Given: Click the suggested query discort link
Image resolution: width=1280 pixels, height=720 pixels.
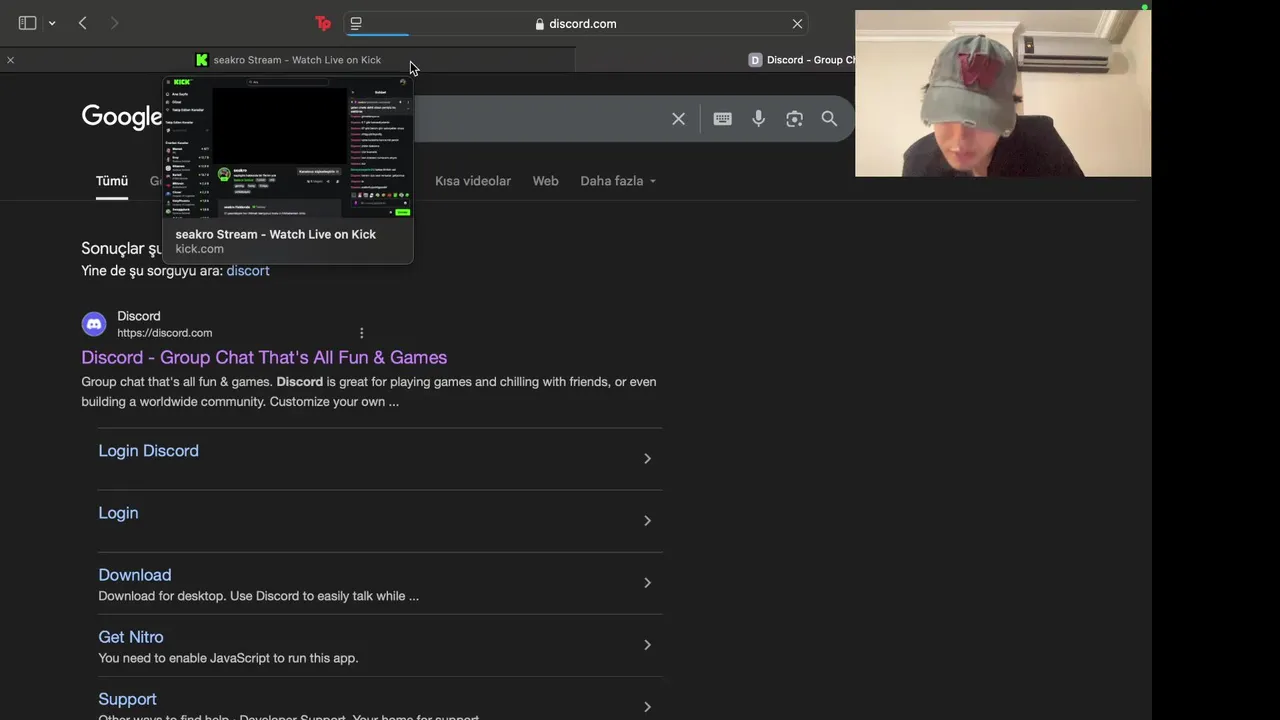Looking at the screenshot, I should (248, 271).
